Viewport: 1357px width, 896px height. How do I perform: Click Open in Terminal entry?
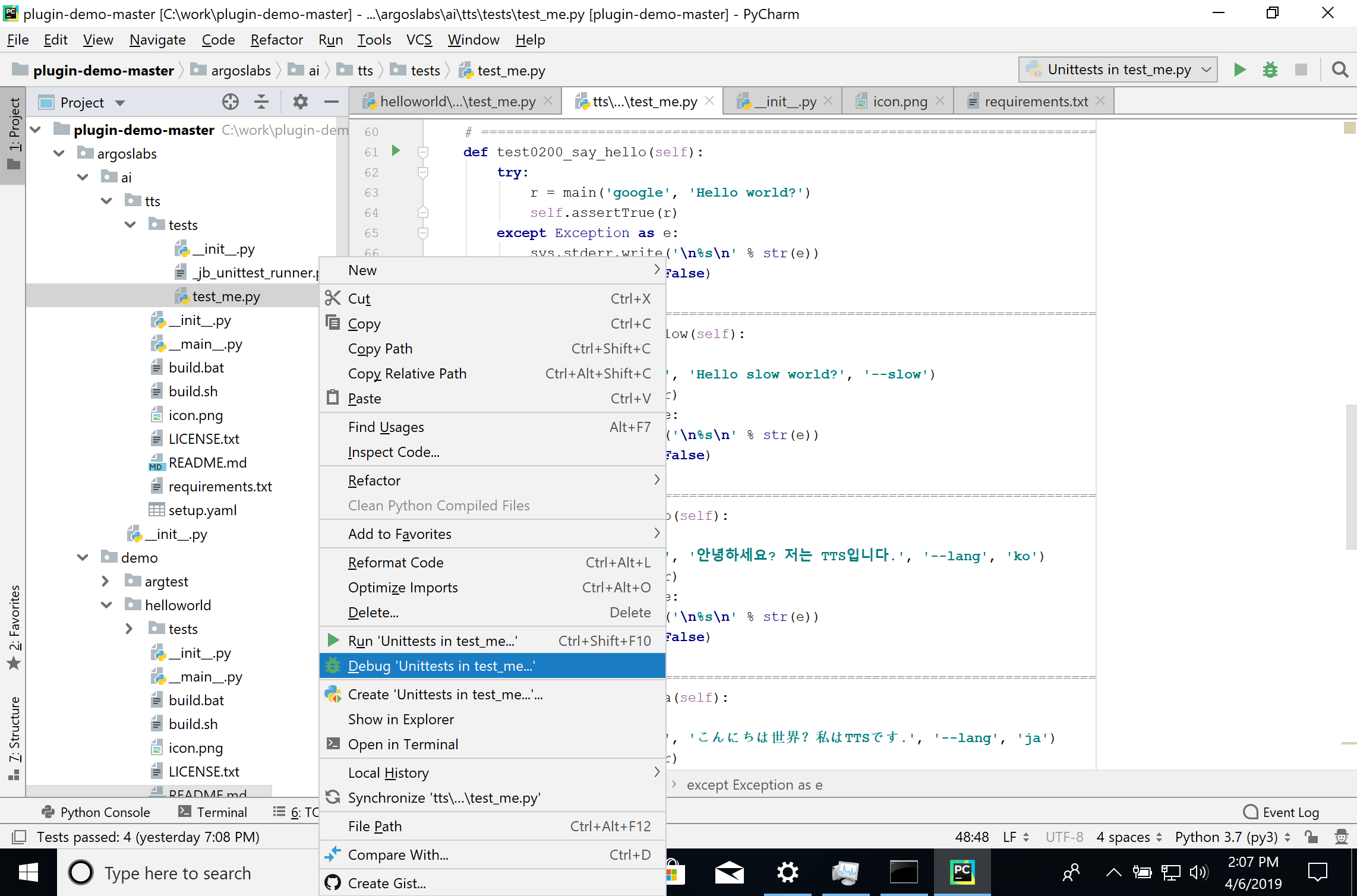tap(493, 744)
